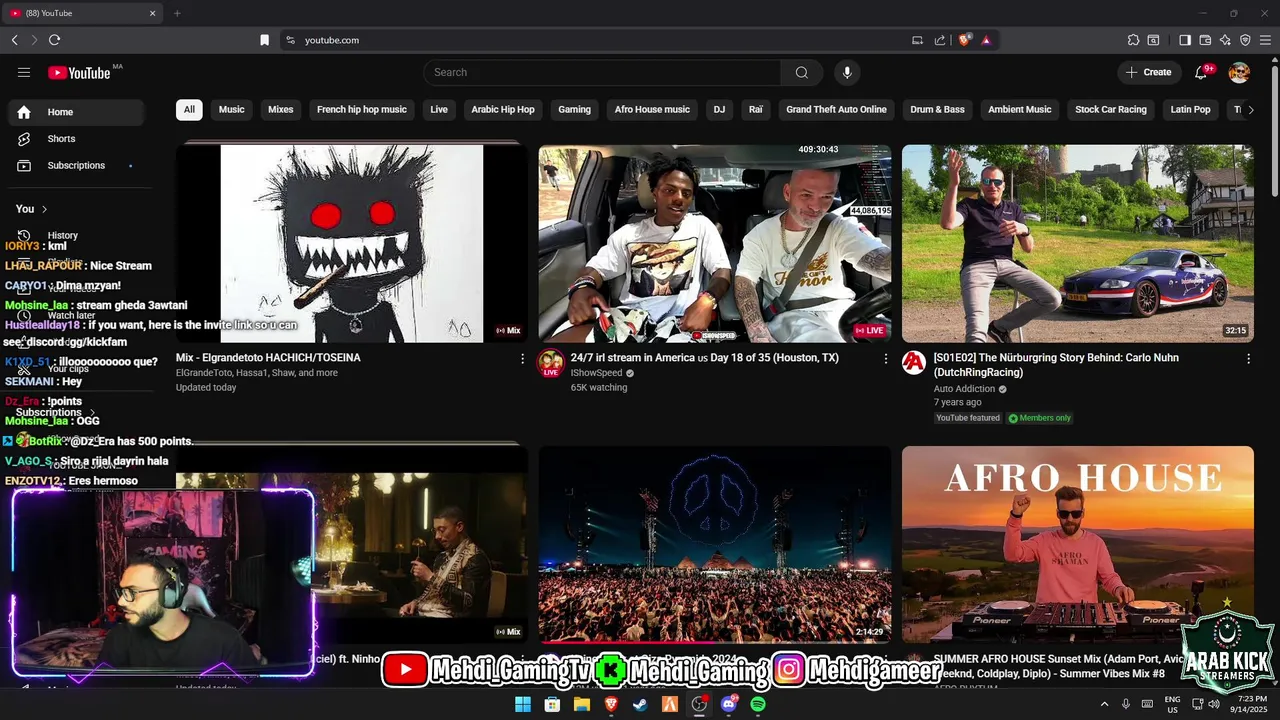Screen dimensions: 1280x720
Task: Open Elgrandetoto HACHICH/TOSEINA mix thumbnail
Action: (x=351, y=244)
